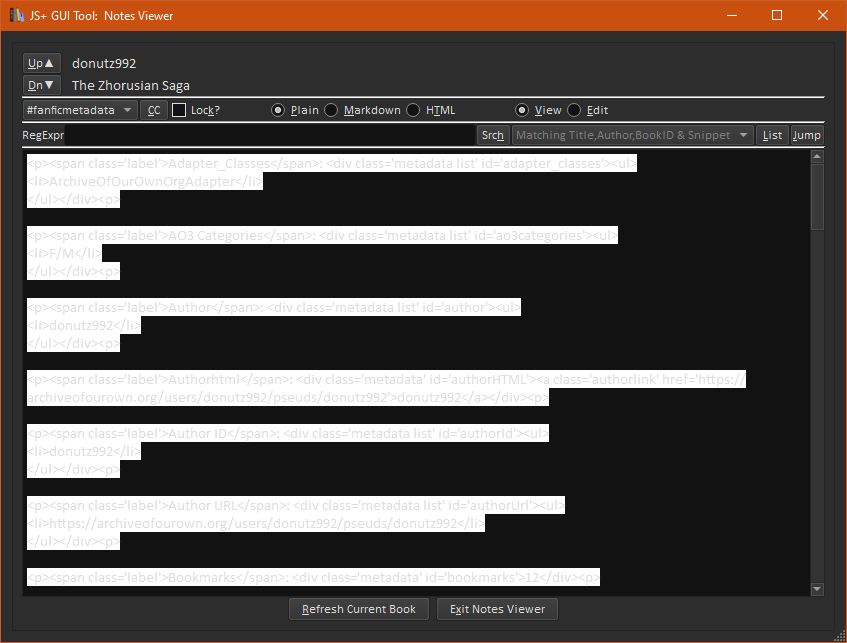Screen dimensions: 847x643
Task: Click Exit Notes Viewer button
Action: point(497,609)
